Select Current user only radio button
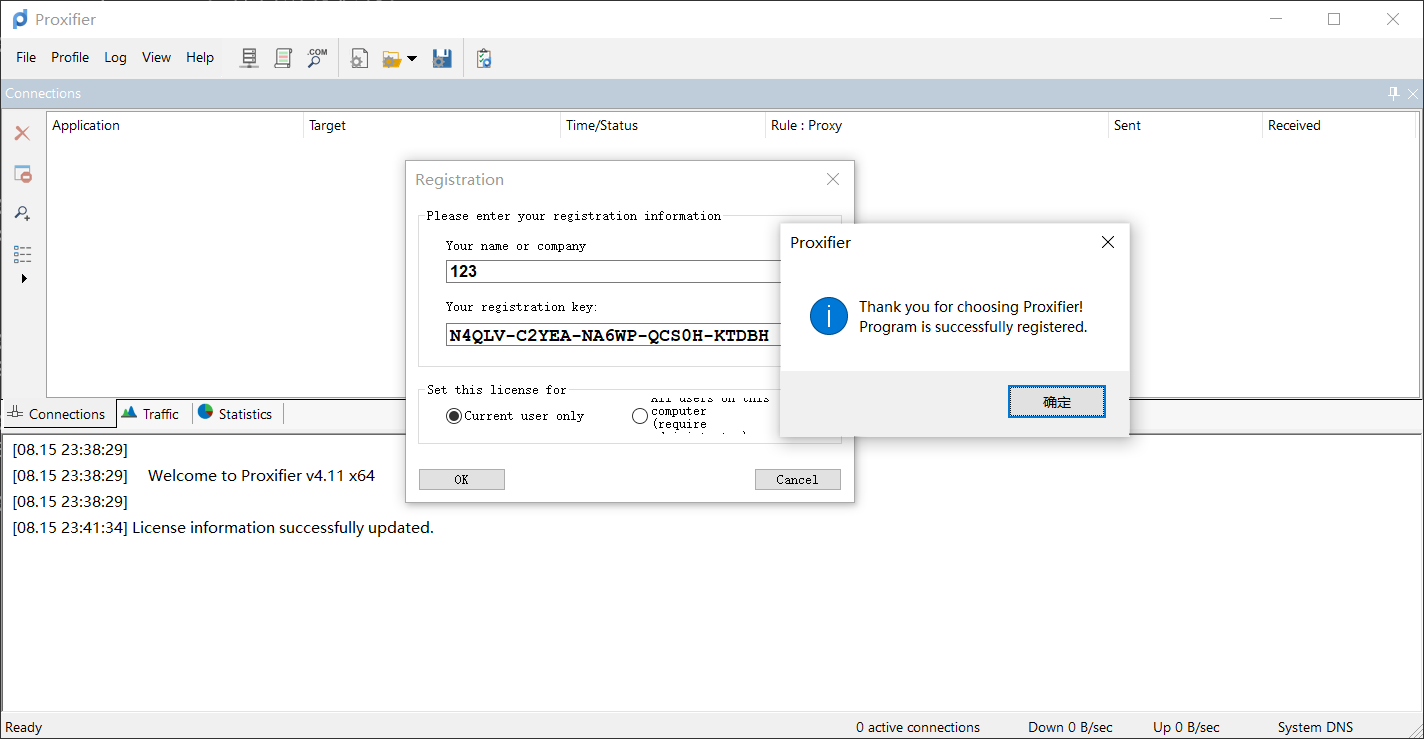This screenshot has height=739, width=1424. tap(454, 416)
